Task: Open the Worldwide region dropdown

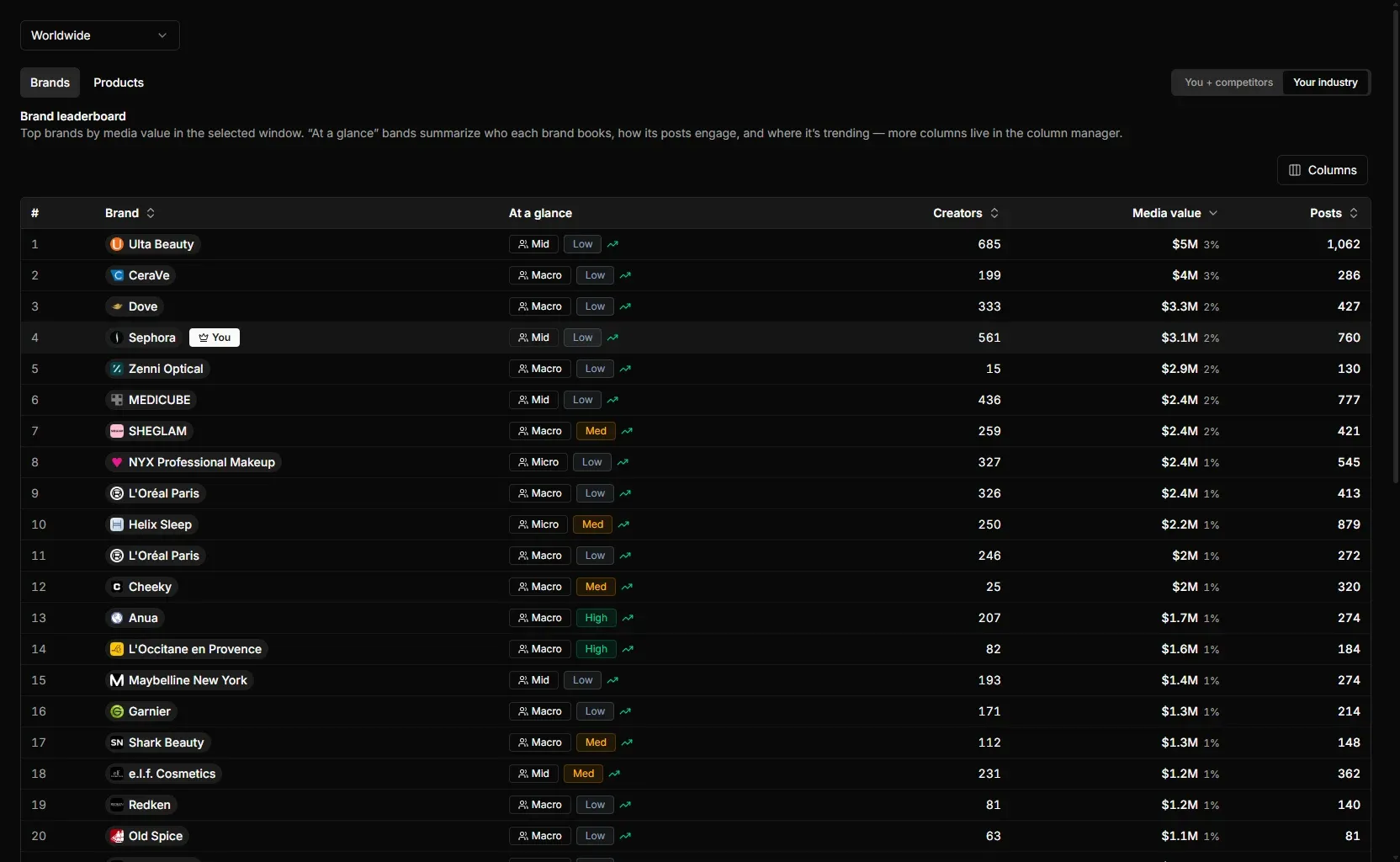Action: (x=99, y=35)
